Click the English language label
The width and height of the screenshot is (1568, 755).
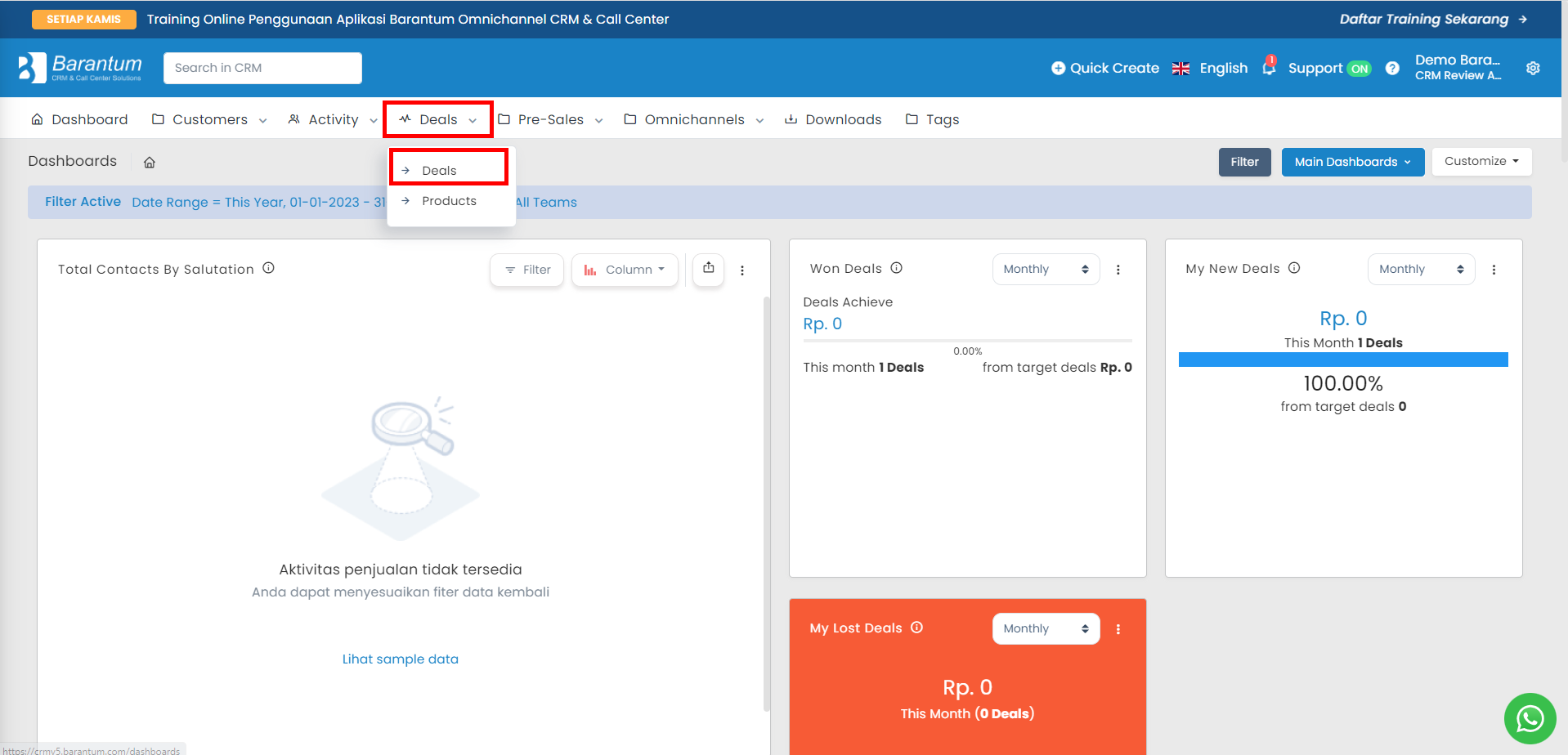coord(1223,68)
